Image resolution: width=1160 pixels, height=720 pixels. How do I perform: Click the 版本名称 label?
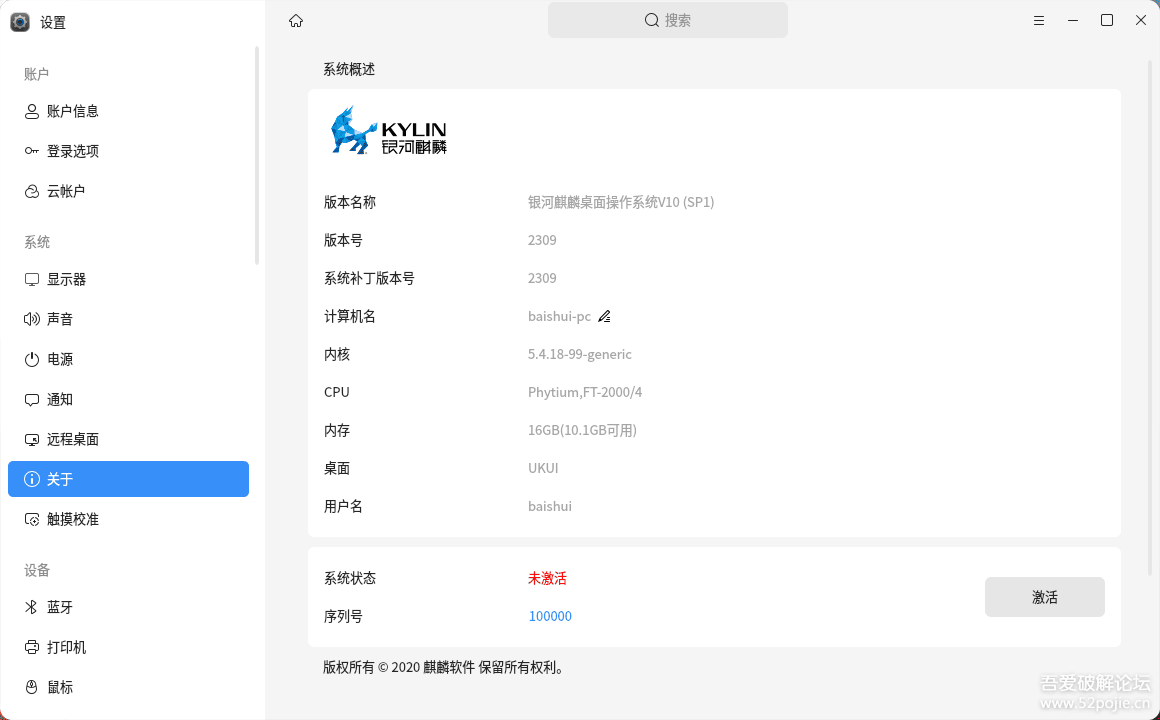tap(350, 202)
